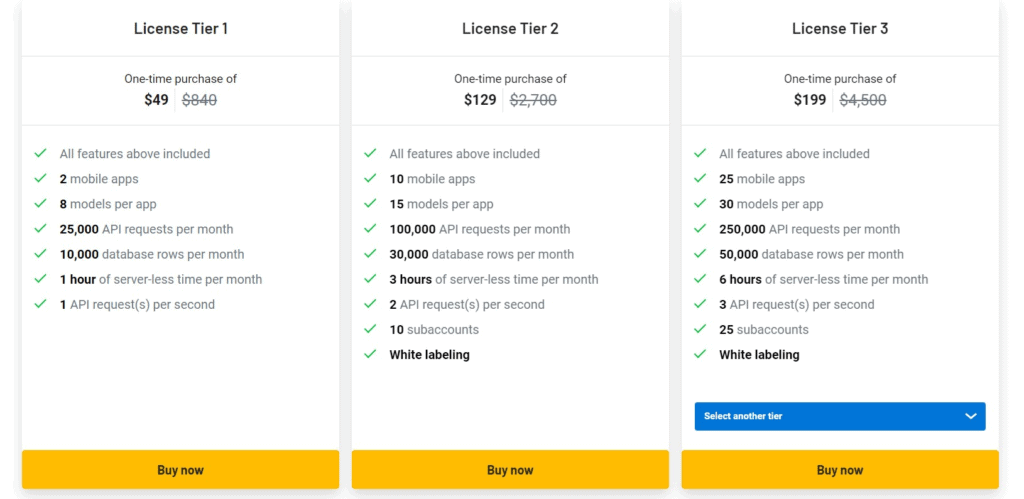Image resolution: width=1024 pixels, height=499 pixels.
Task: Select the License Tier 2 heading
Action: click(x=510, y=29)
